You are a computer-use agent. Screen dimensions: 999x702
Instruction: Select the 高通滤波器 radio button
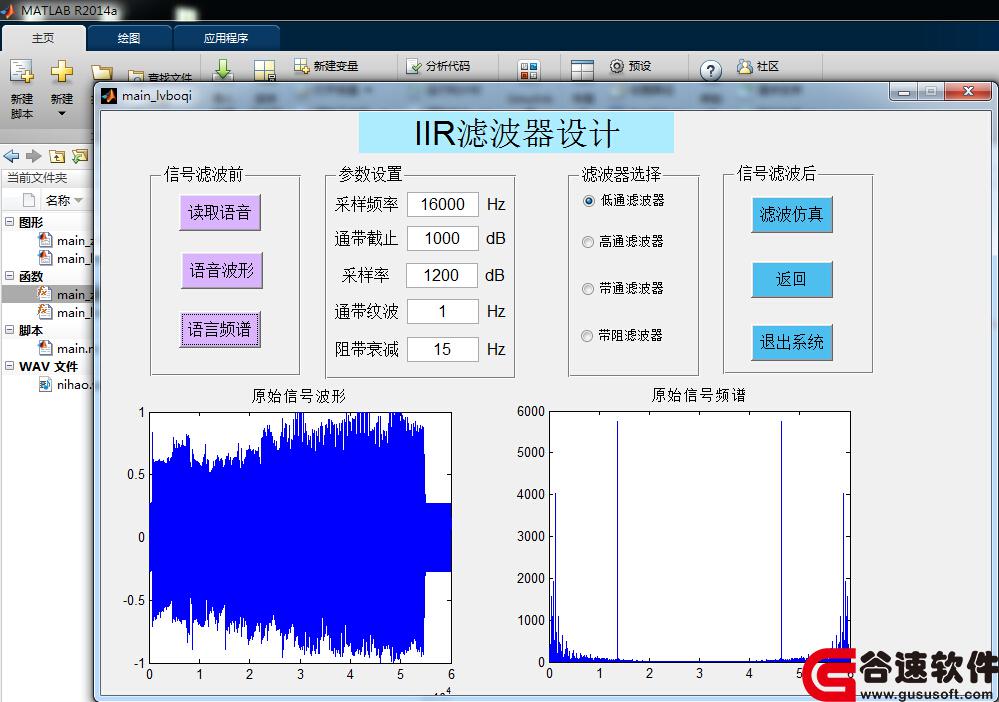click(587, 242)
